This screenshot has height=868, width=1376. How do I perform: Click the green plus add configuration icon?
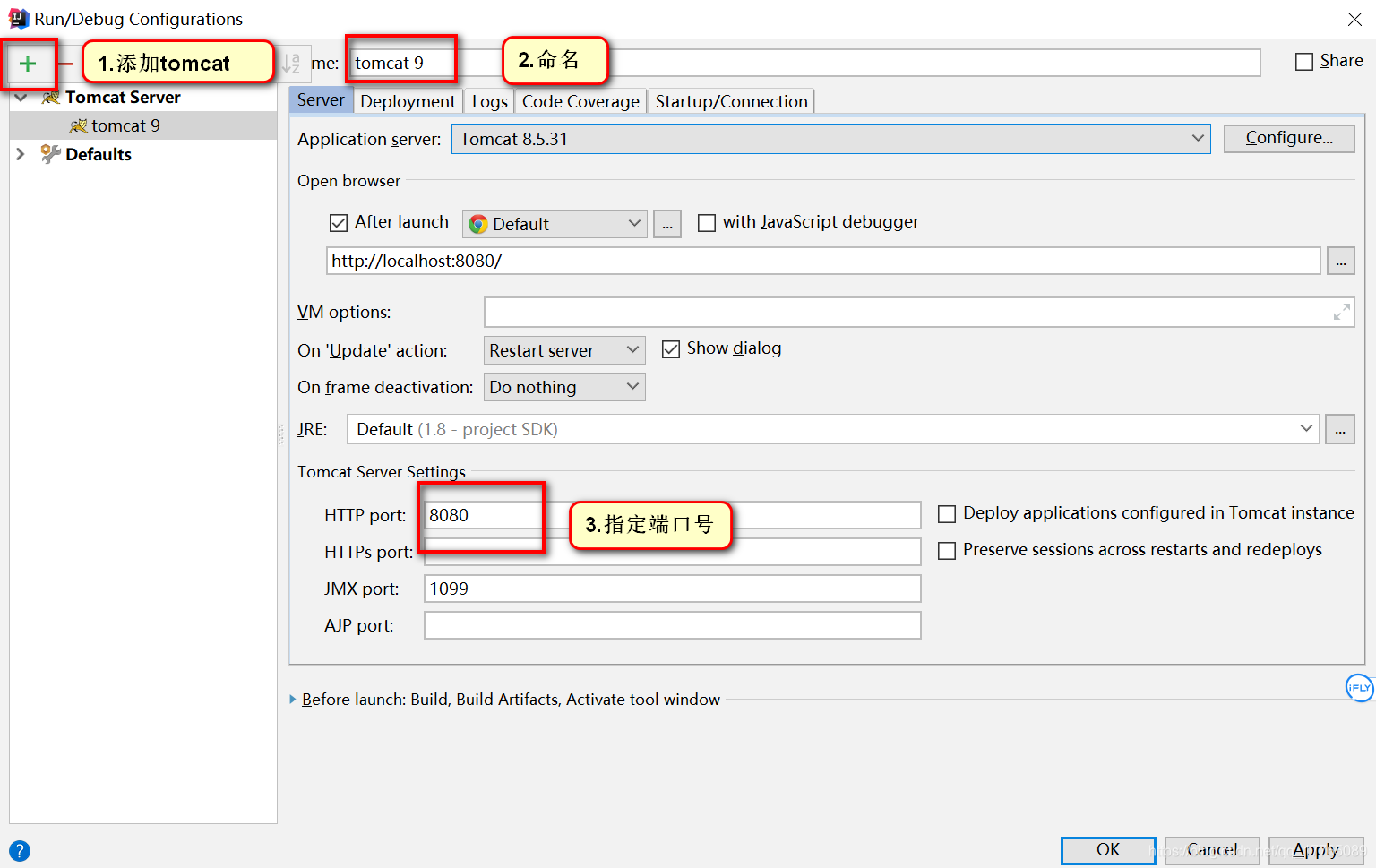click(x=28, y=64)
